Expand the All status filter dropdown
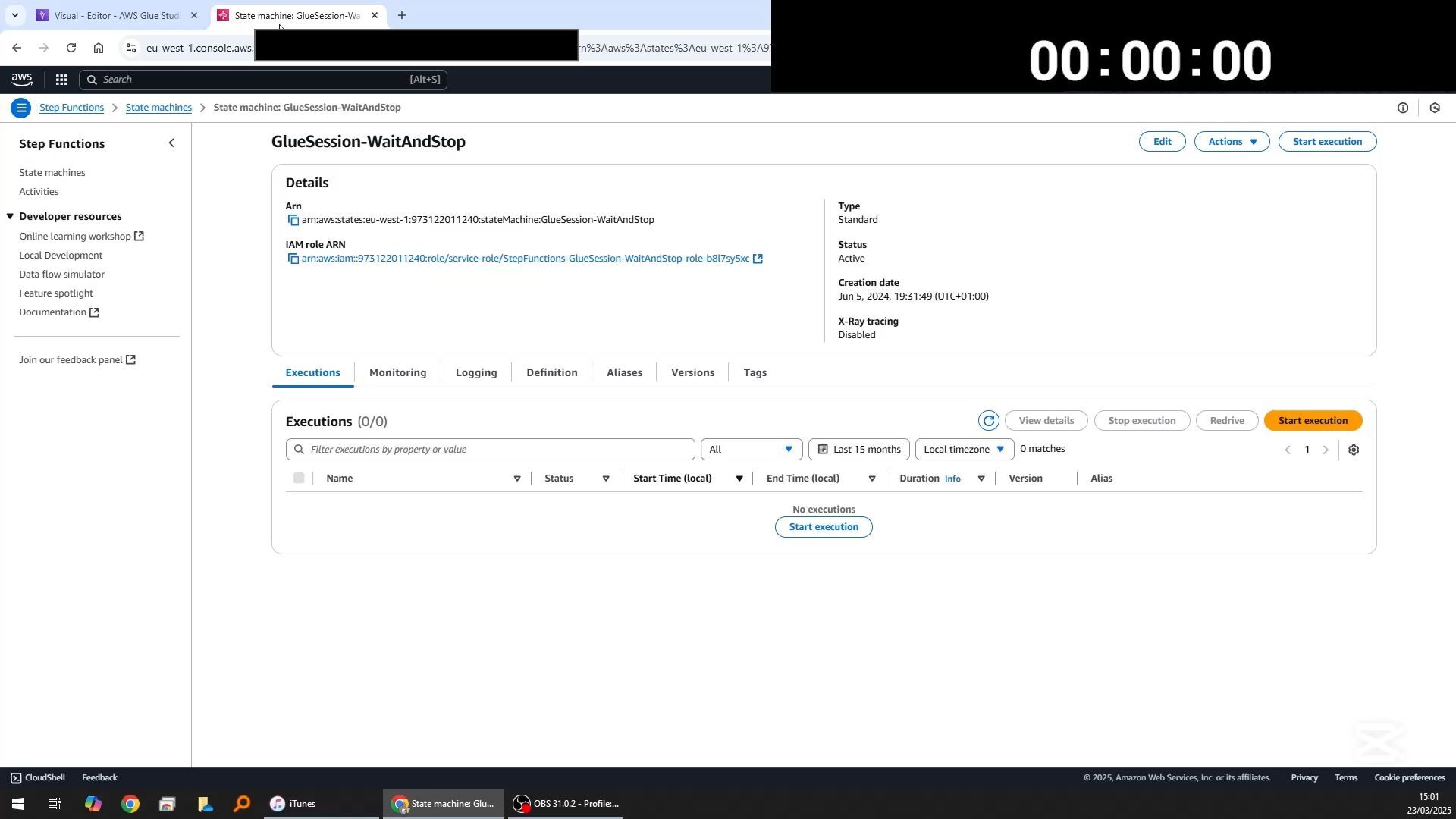This screenshot has width=1456, height=819. [750, 450]
